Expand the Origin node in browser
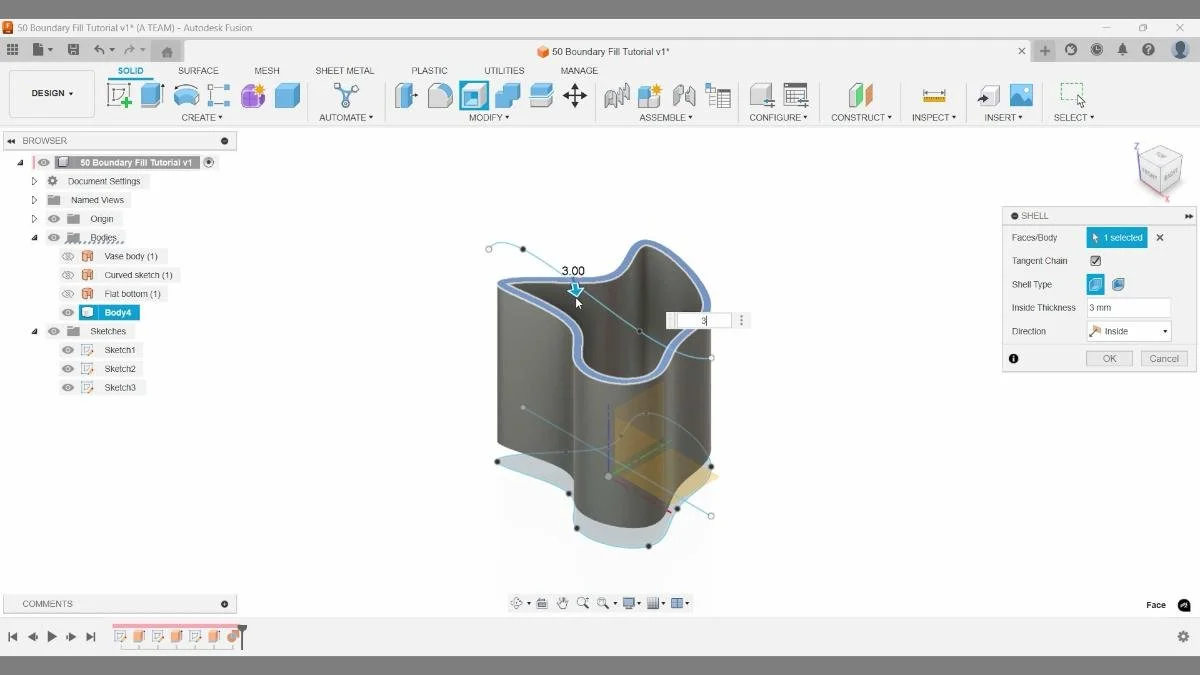Viewport: 1200px width, 675px height. click(x=34, y=218)
